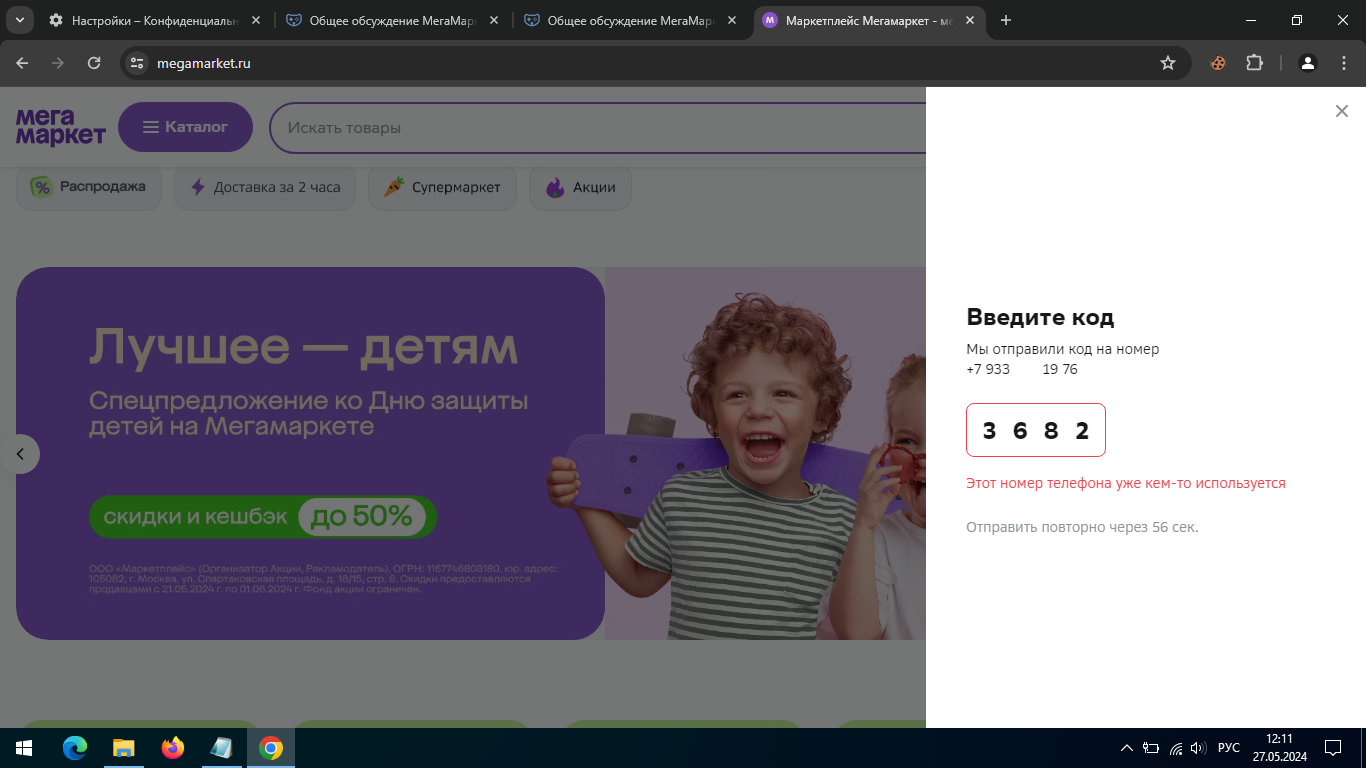Close the Маркетплейс Мегамаркет browser tab

tap(969, 20)
